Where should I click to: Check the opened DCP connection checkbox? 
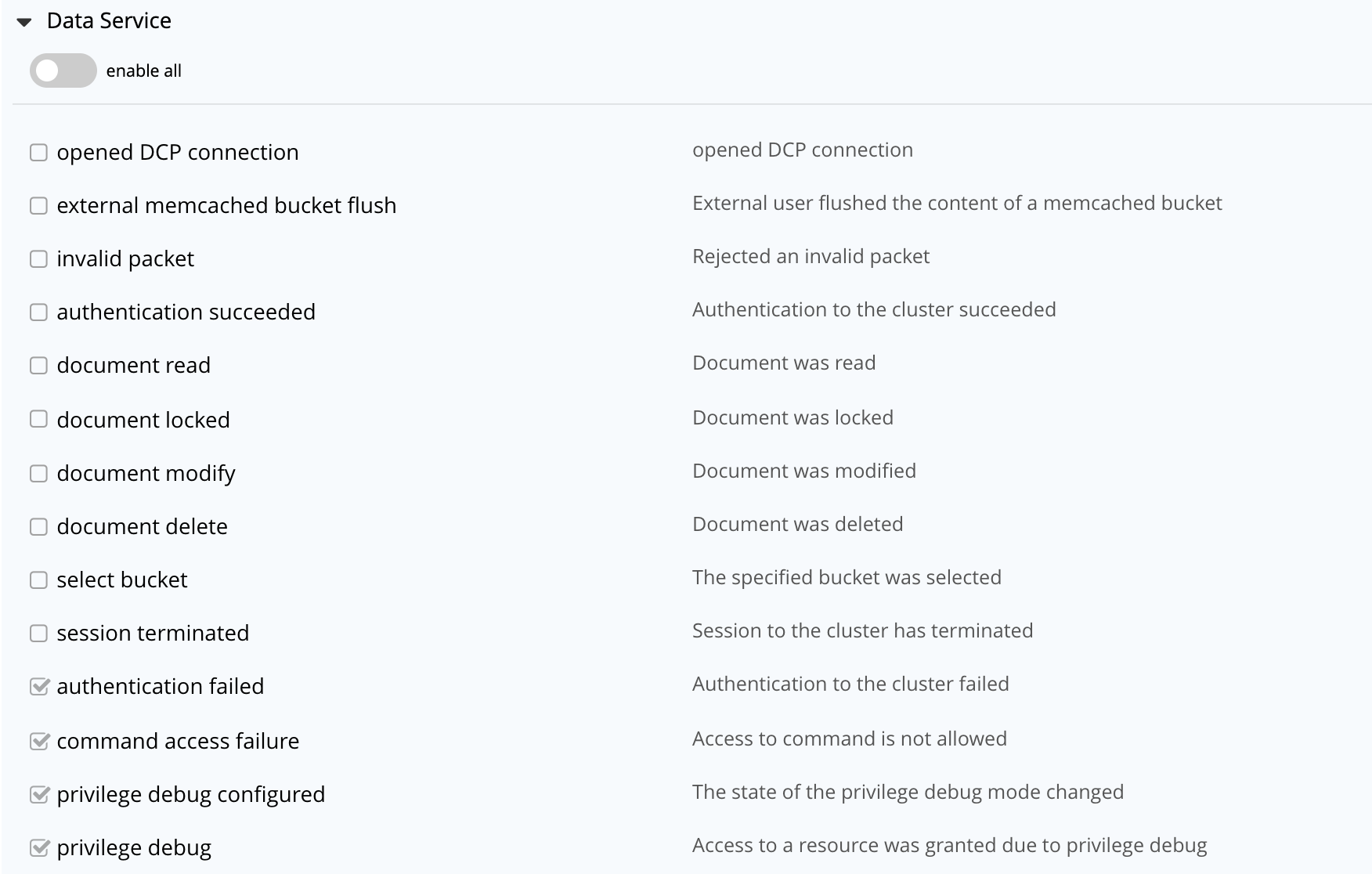[38, 152]
